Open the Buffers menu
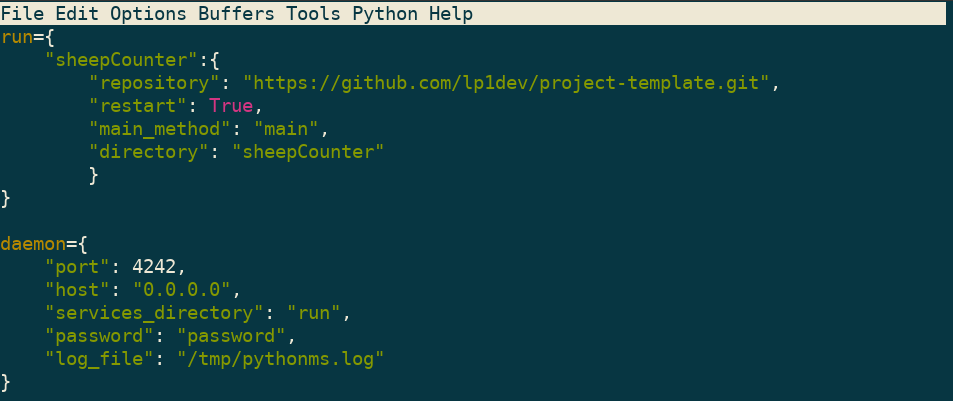 [x=235, y=13]
